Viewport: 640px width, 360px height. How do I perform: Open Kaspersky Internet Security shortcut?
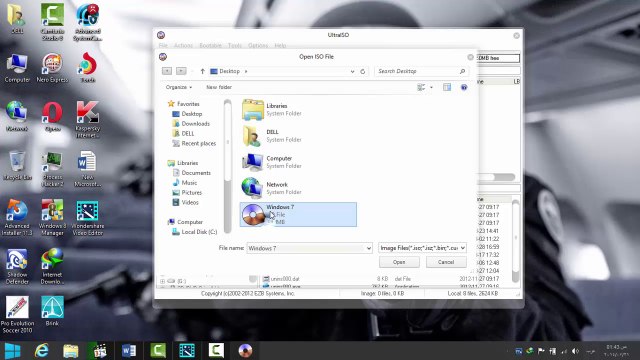[87, 120]
